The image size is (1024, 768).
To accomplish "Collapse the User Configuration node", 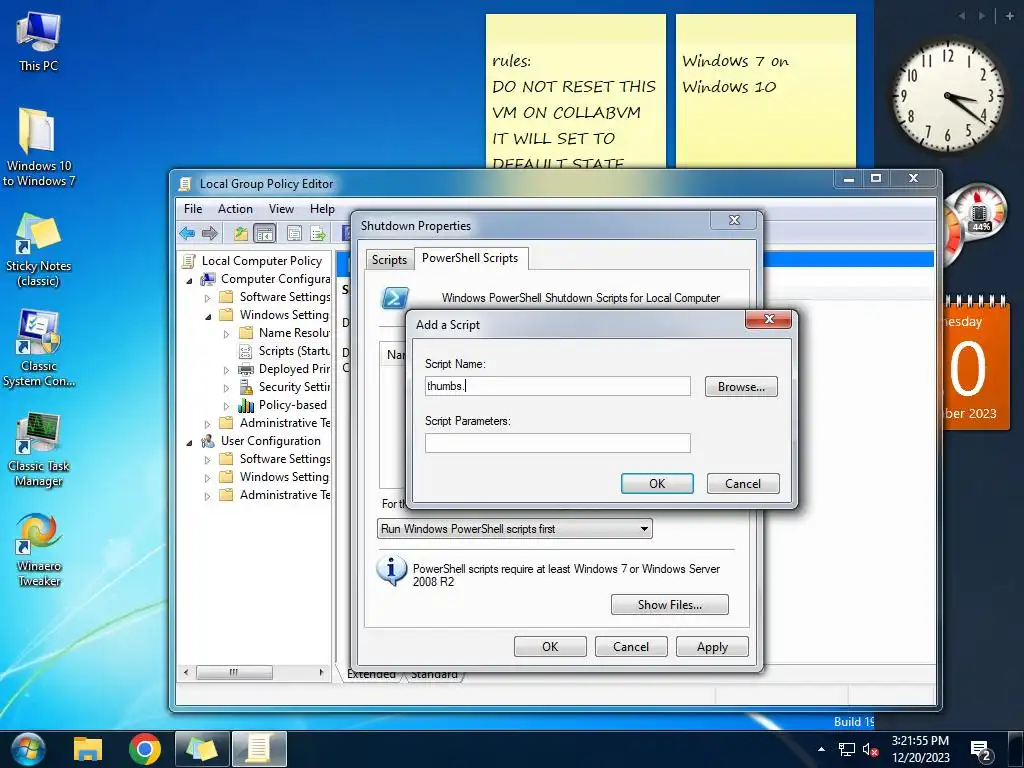I will coord(189,442).
